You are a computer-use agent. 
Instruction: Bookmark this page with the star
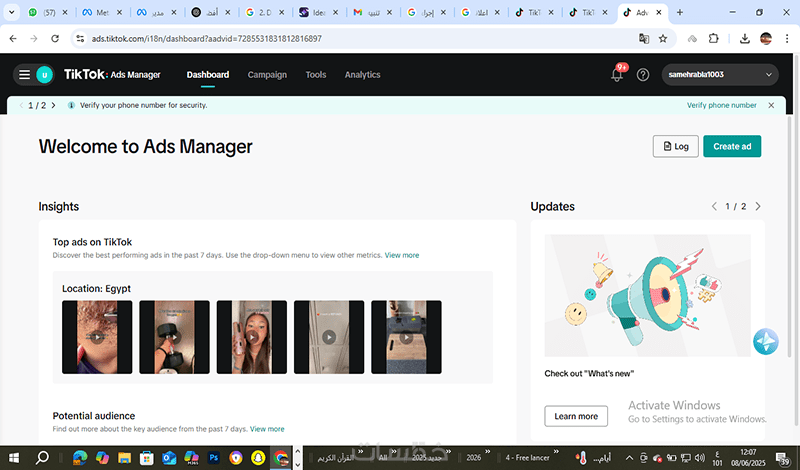(x=663, y=38)
